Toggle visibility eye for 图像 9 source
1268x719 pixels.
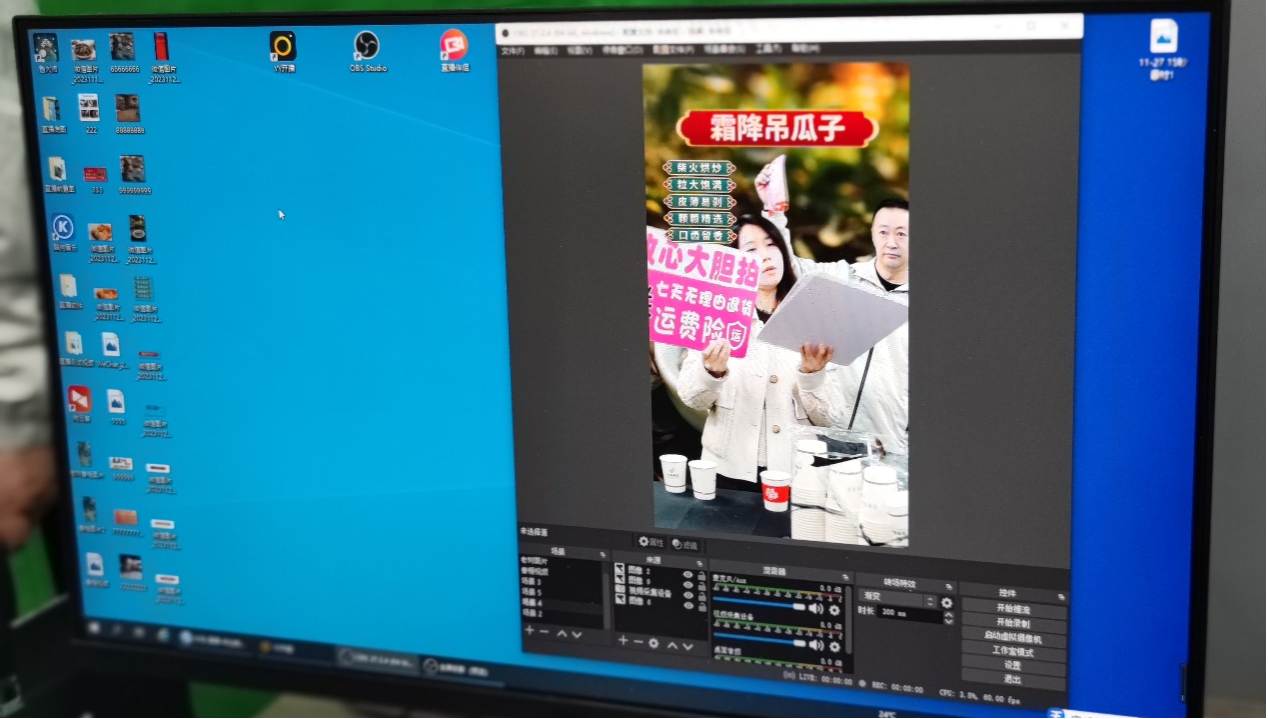pyautogui.click(x=687, y=585)
